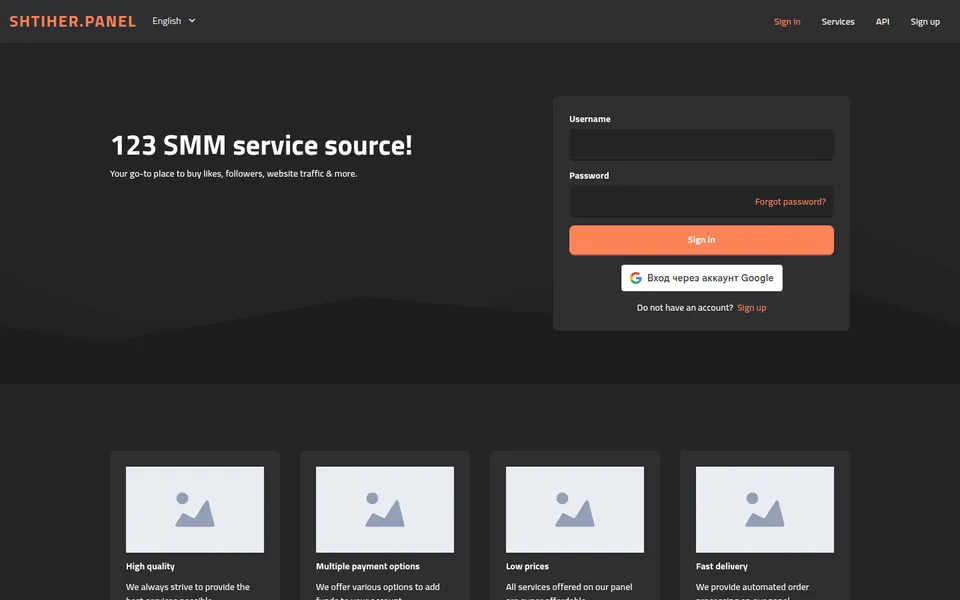Click the Google logo icon
This screenshot has width=960, height=600.
(x=636, y=278)
